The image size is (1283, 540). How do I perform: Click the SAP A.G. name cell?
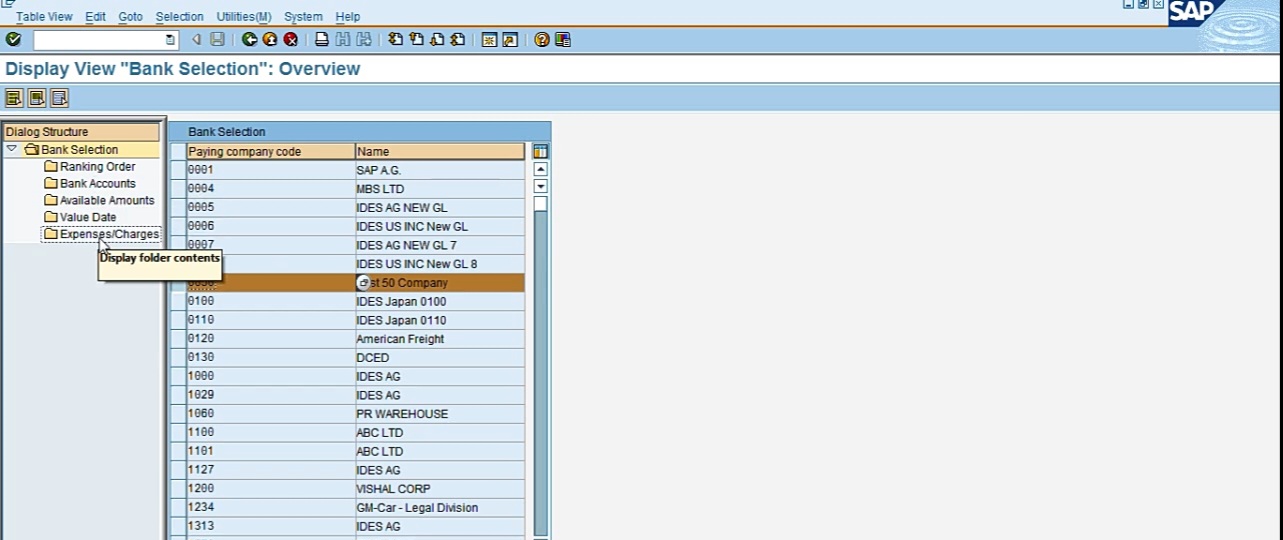(440, 170)
